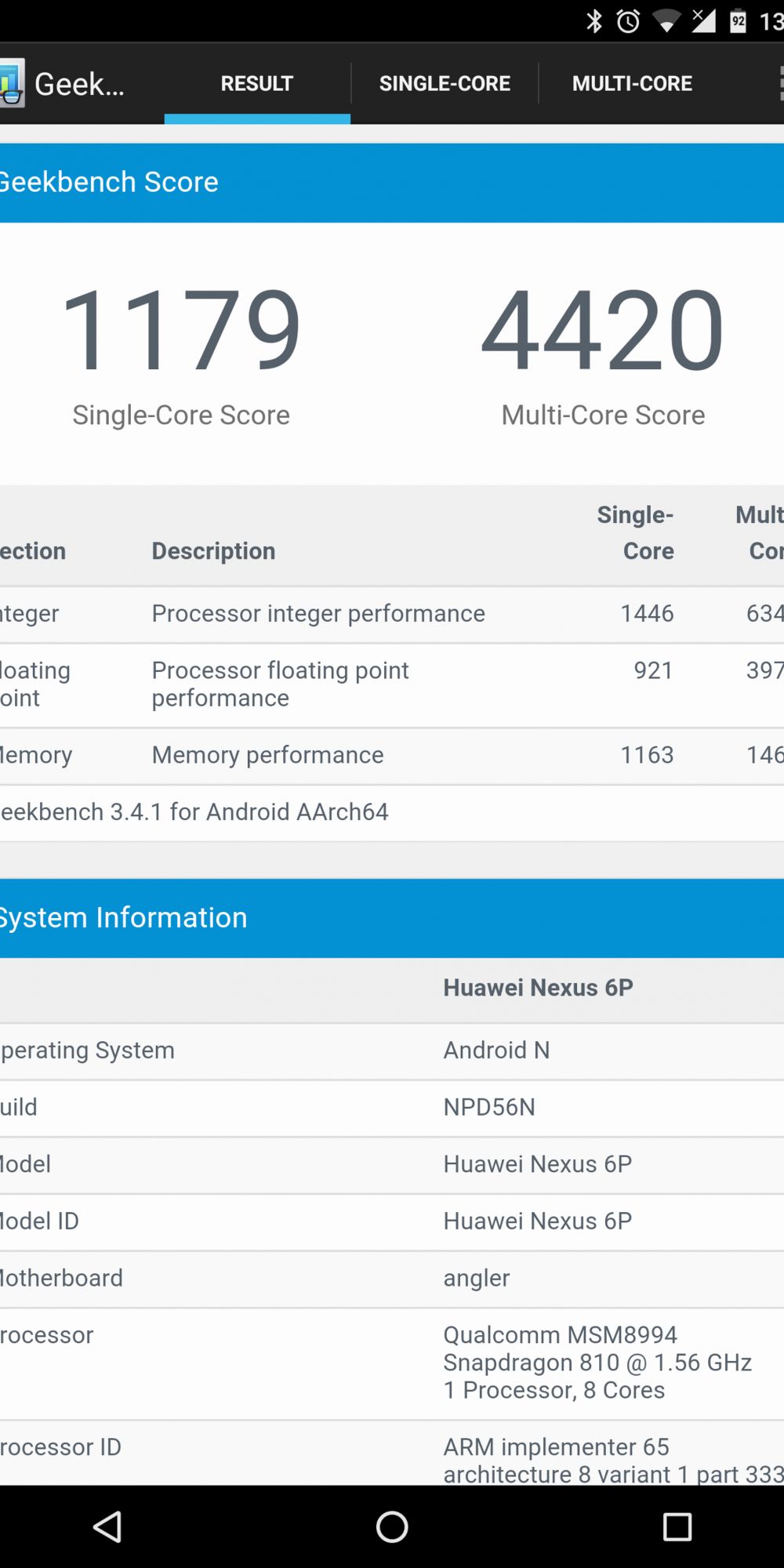This screenshot has height=1568, width=784.
Task: Tap the Operating System row label
Action: tap(87, 1050)
